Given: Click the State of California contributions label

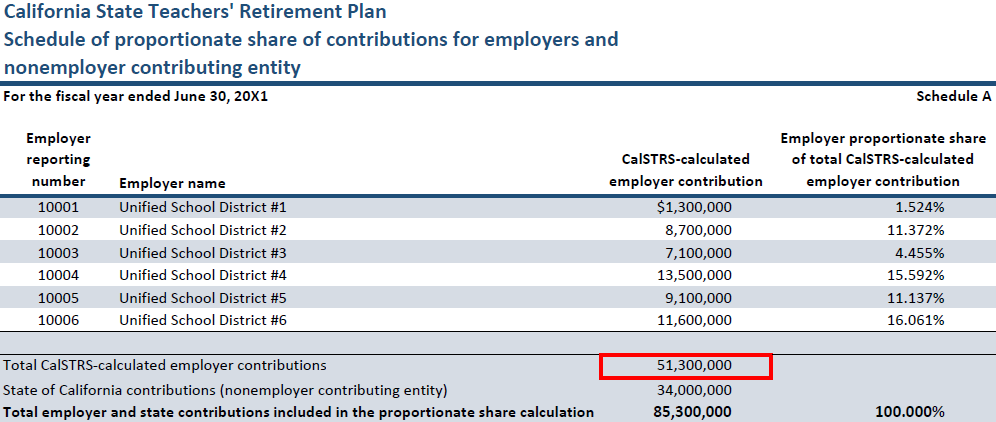Looking at the screenshot, I should coord(225,389).
